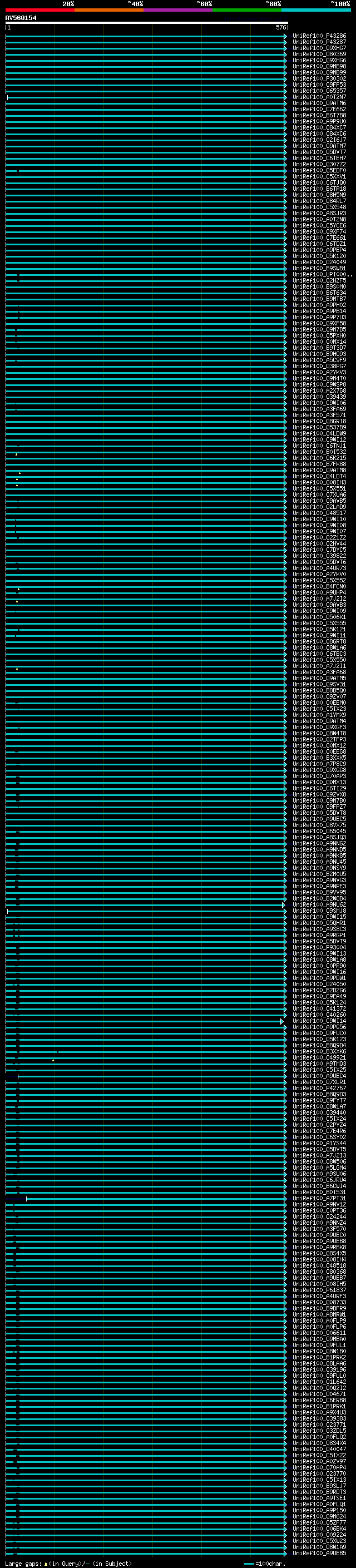Open the UniRef100_A9NU62 hit

click(319, 905)
